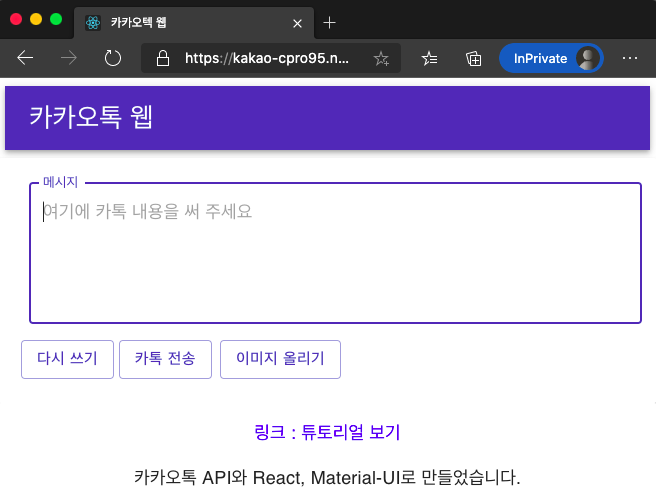Click the 이미지 올리기 button
The height and width of the screenshot is (500, 656).
point(280,359)
